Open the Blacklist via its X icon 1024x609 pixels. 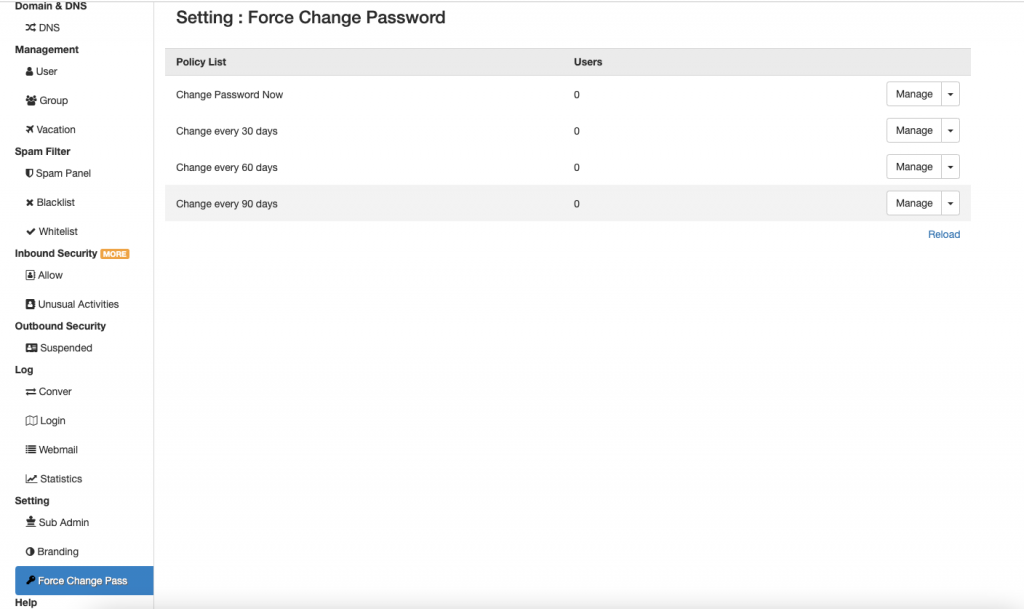click(x=30, y=202)
